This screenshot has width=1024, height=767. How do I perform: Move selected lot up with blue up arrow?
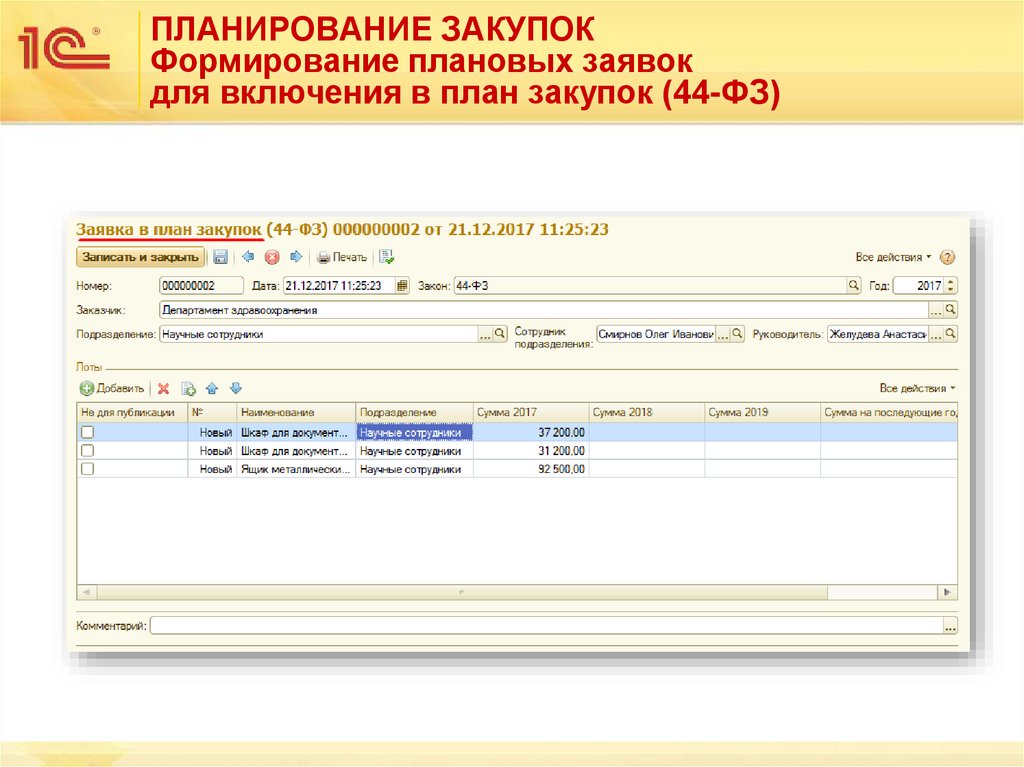click(211, 388)
